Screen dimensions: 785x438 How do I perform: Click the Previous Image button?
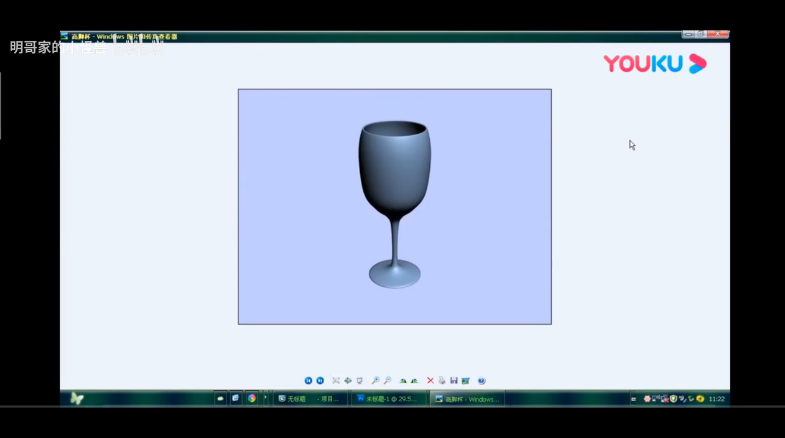[308, 381]
